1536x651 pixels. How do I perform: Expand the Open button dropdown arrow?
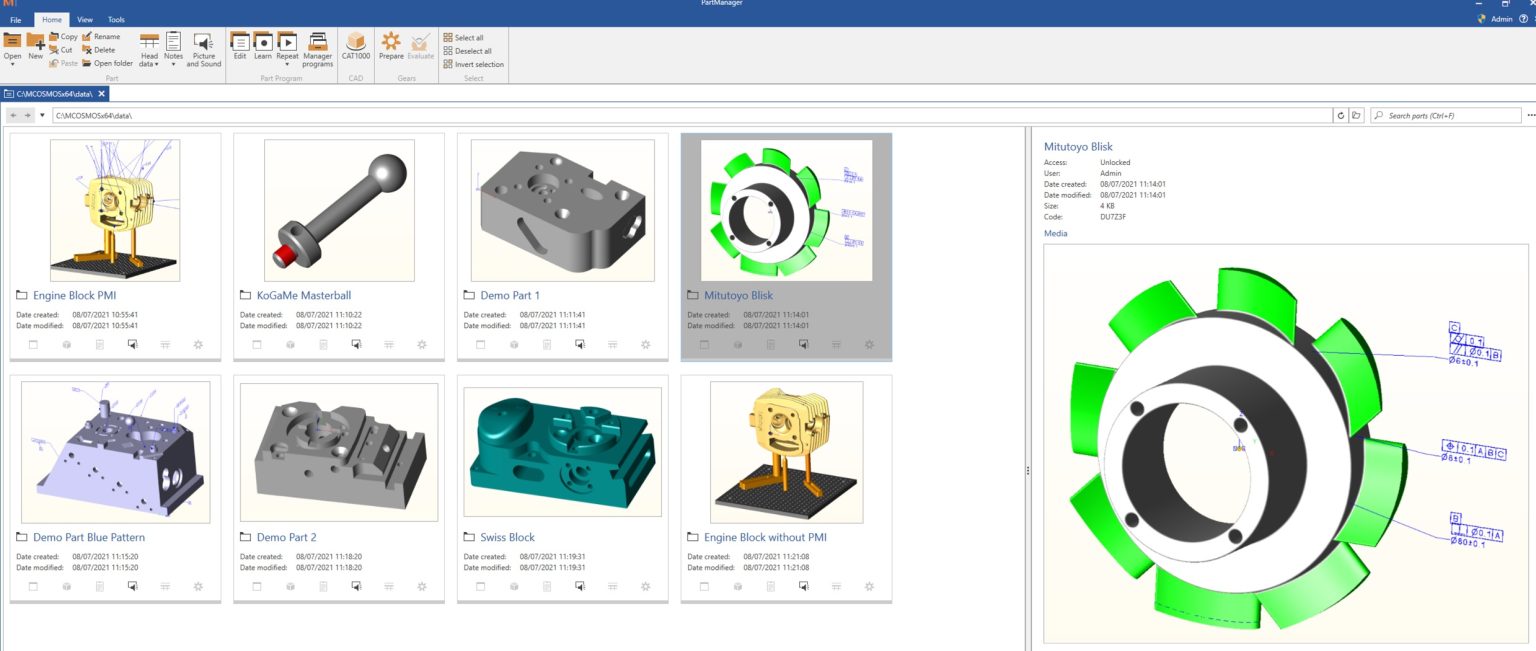[12, 65]
